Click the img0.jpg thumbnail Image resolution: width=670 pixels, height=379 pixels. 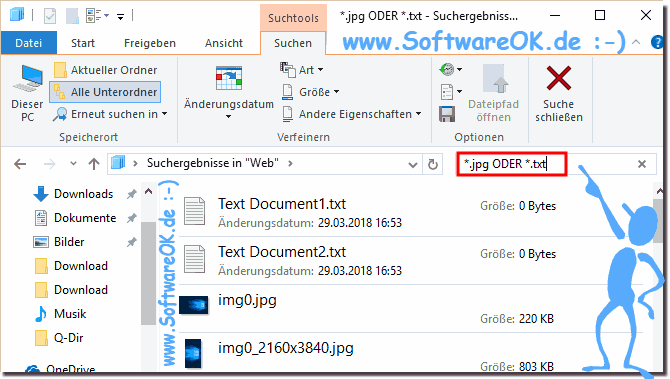(x=194, y=305)
